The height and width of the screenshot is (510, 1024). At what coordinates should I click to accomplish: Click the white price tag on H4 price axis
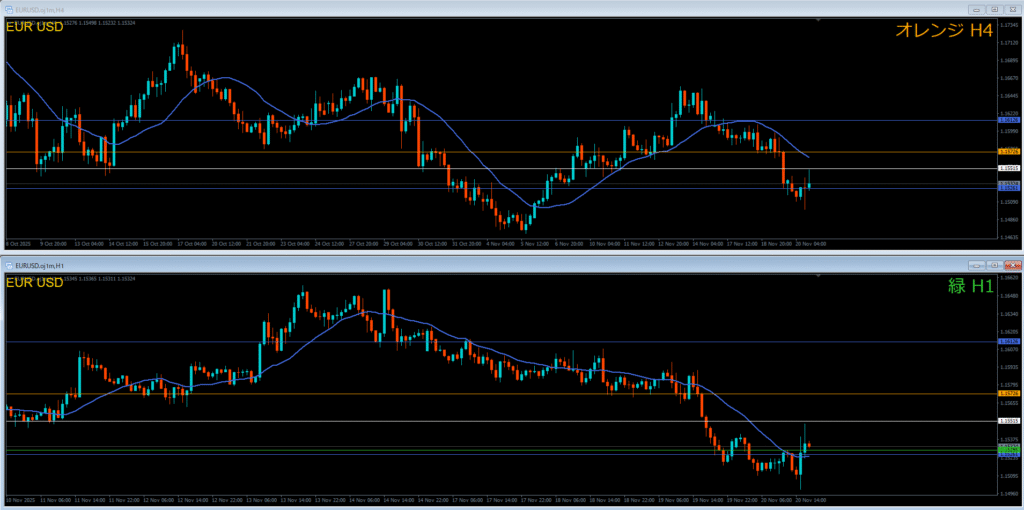pos(1009,169)
